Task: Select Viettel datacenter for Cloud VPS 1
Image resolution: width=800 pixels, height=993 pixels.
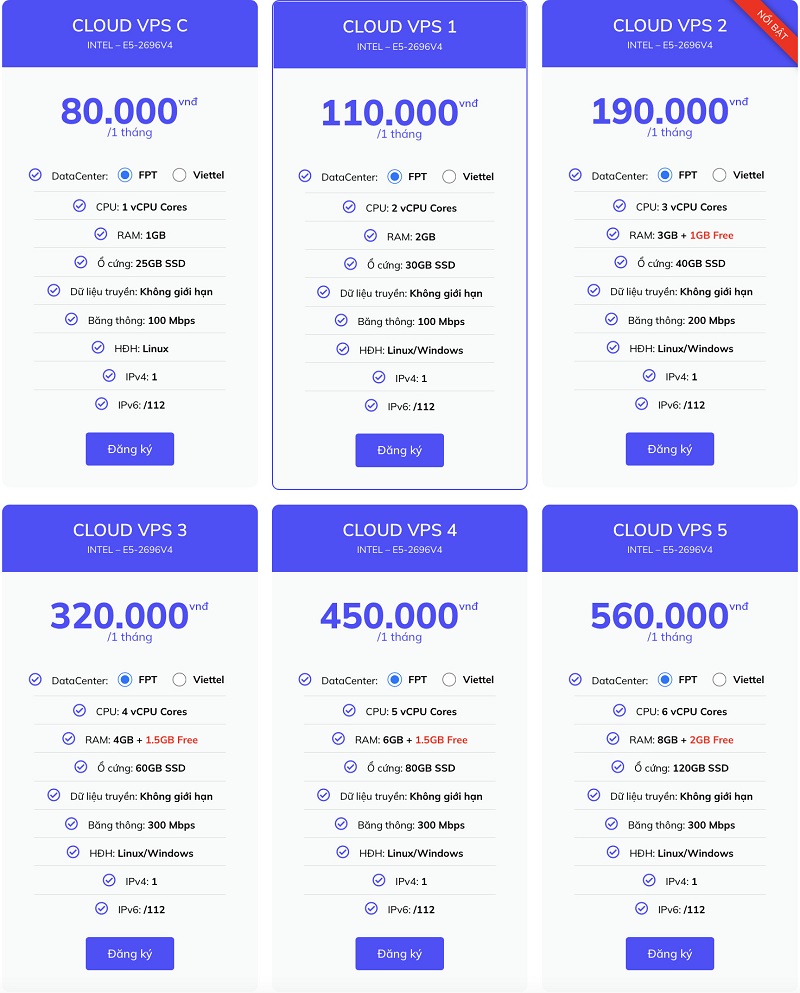Action: 449,177
